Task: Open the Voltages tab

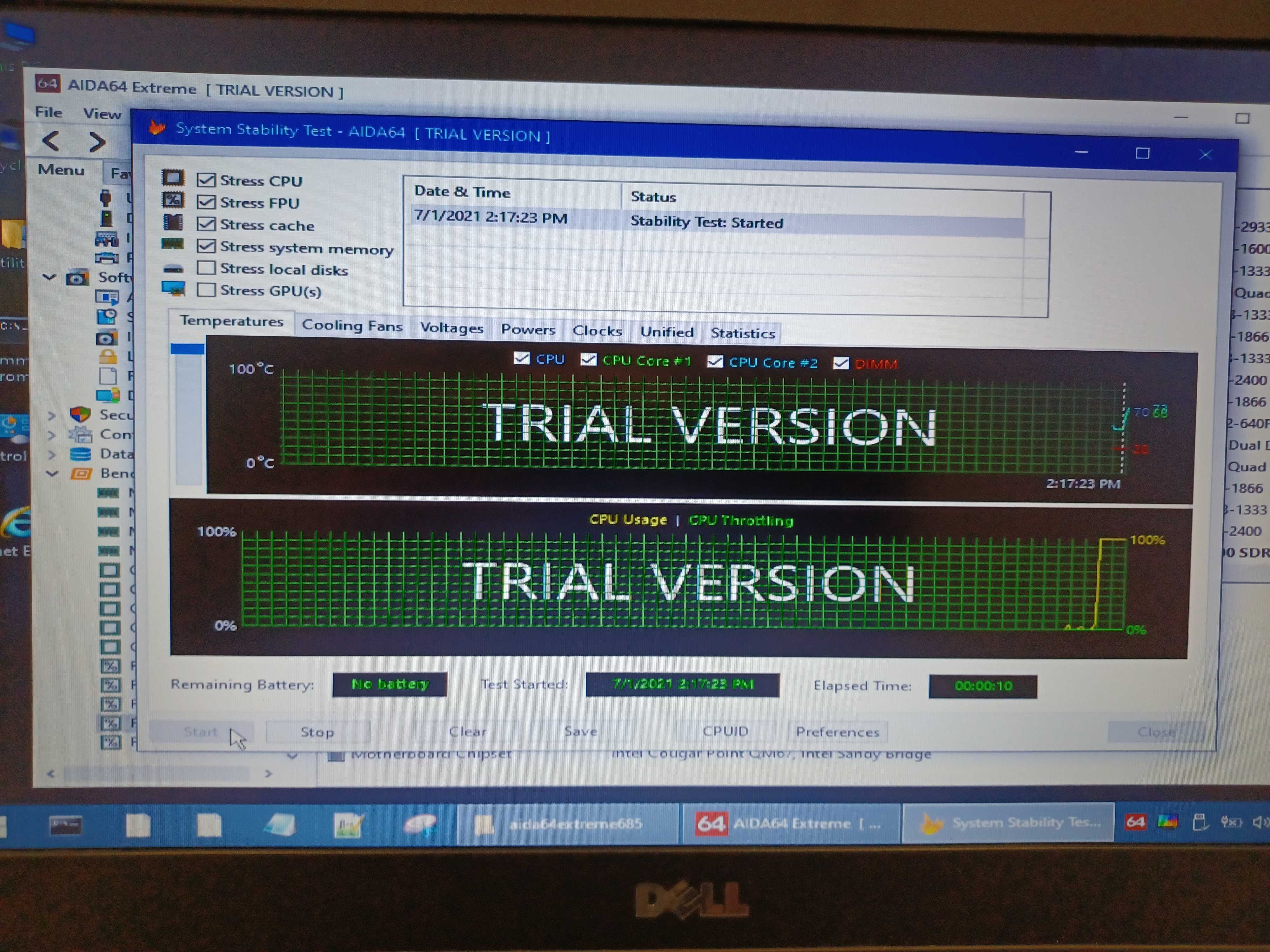Action: point(451,328)
